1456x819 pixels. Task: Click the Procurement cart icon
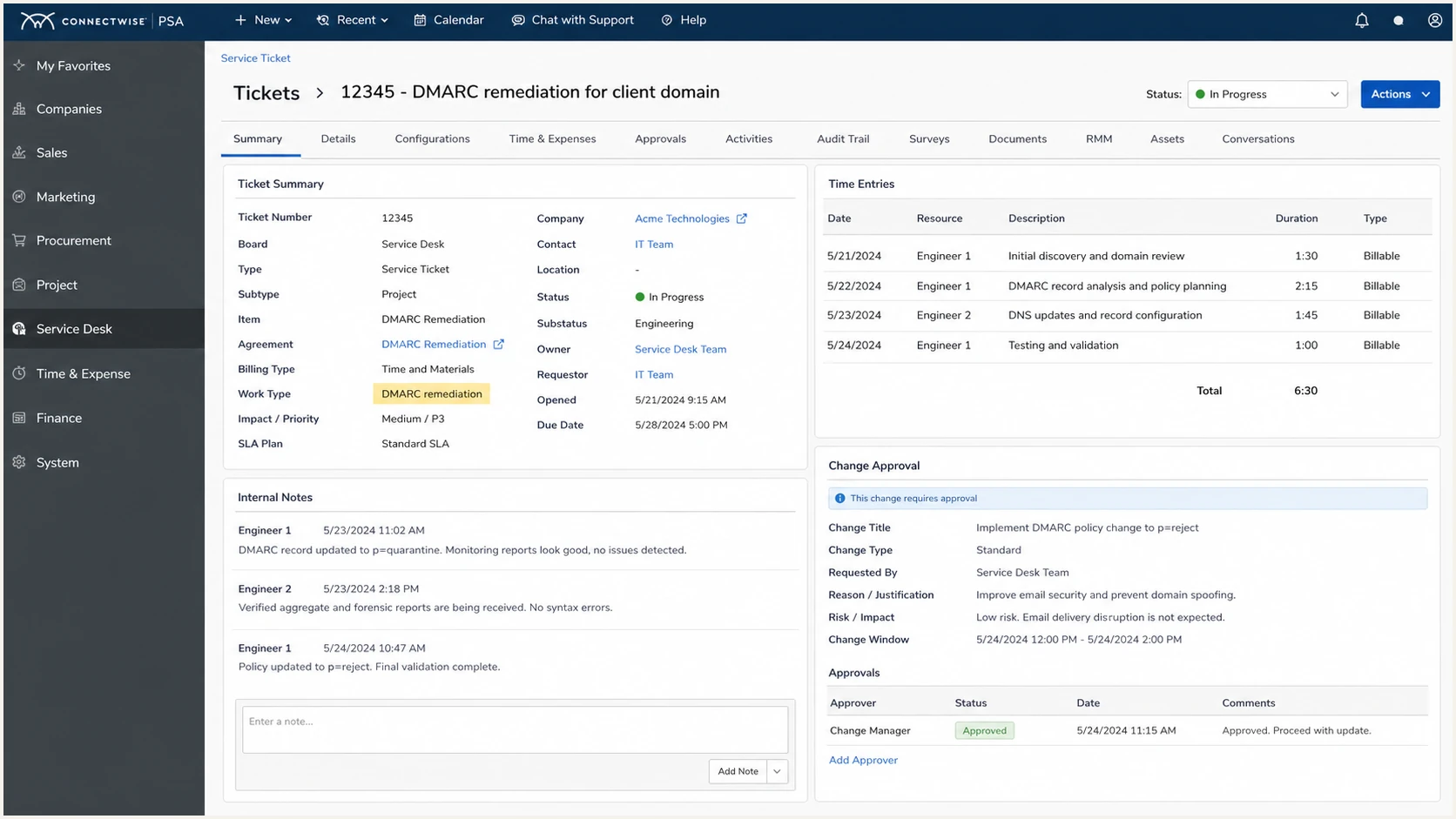19,240
